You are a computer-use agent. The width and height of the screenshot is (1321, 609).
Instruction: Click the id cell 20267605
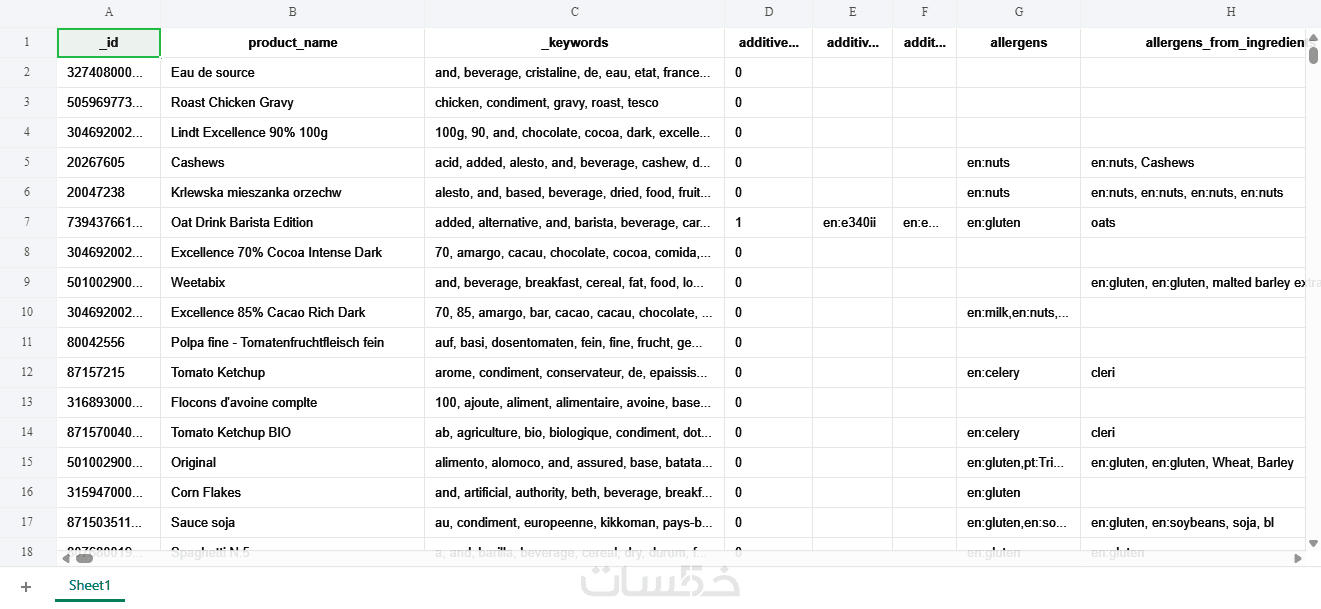click(x=109, y=162)
